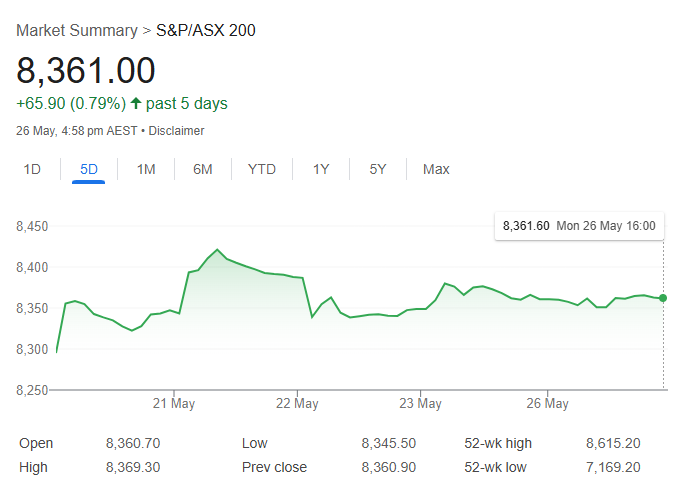Click the 52-wk high label
This screenshot has height=497, width=680.
(498, 443)
